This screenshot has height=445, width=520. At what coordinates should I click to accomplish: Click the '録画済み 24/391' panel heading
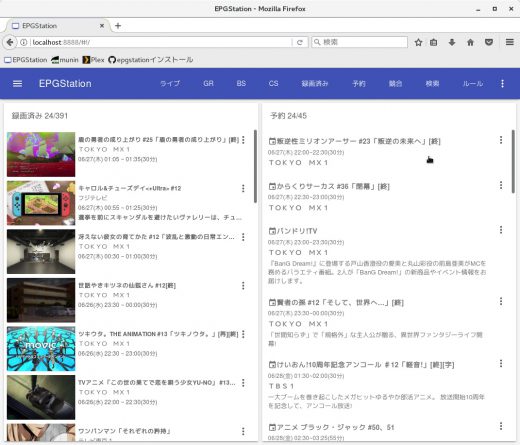(x=40, y=116)
